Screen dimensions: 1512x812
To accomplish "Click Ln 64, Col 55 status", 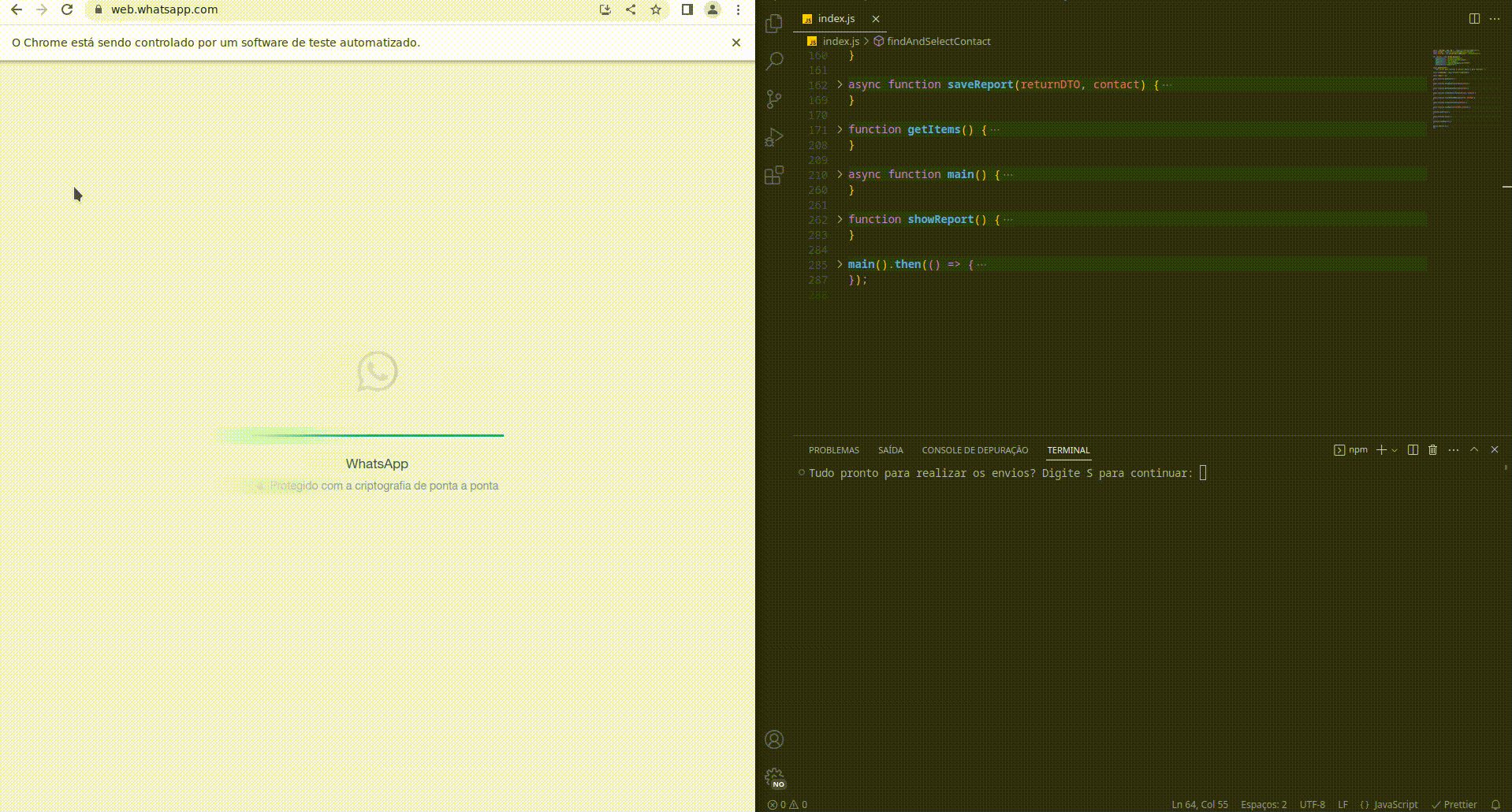I will point(1199,804).
